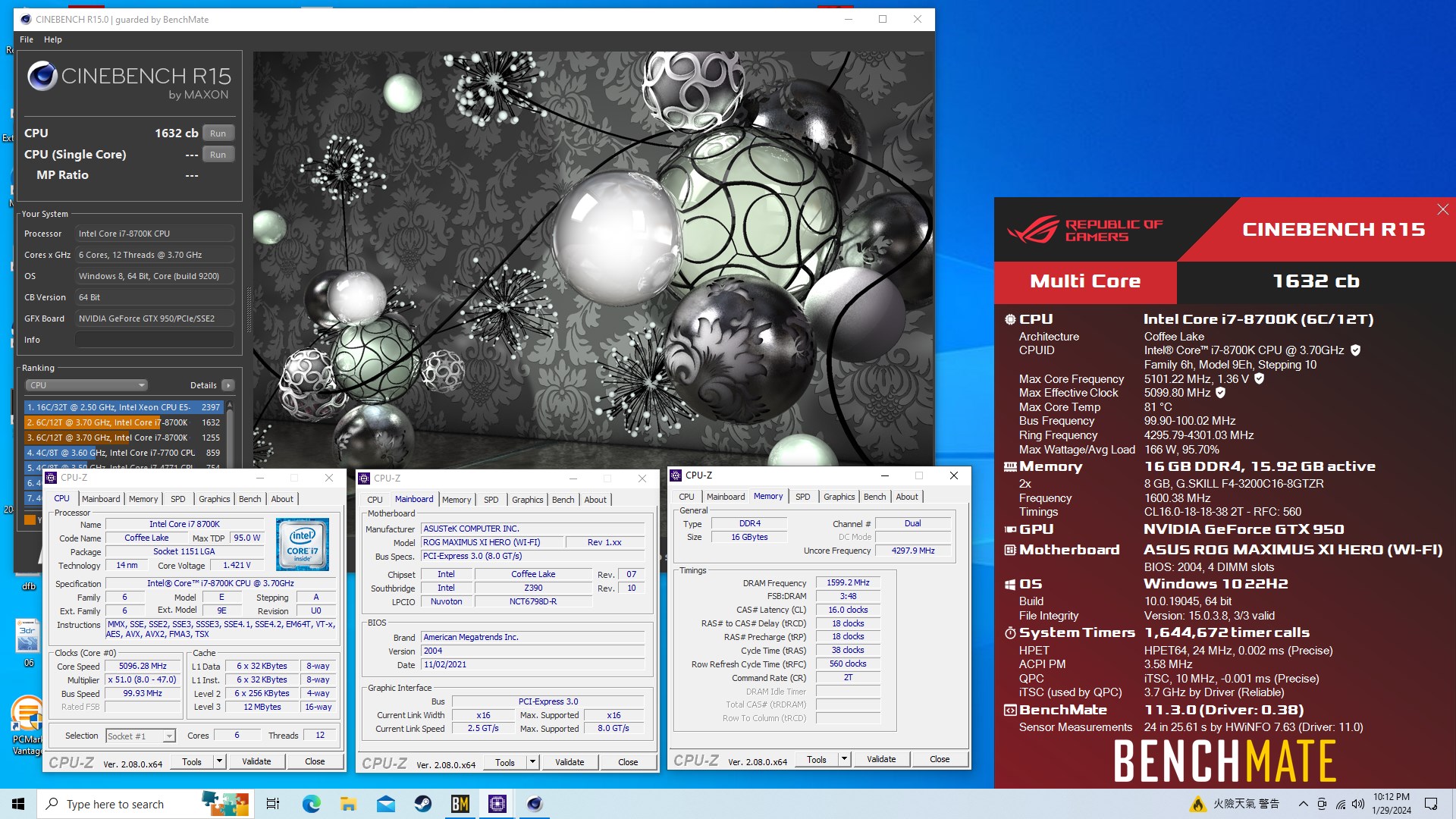Click Validate in the first CPU-Z window
The width and height of the screenshot is (1456, 819).
click(x=256, y=761)
